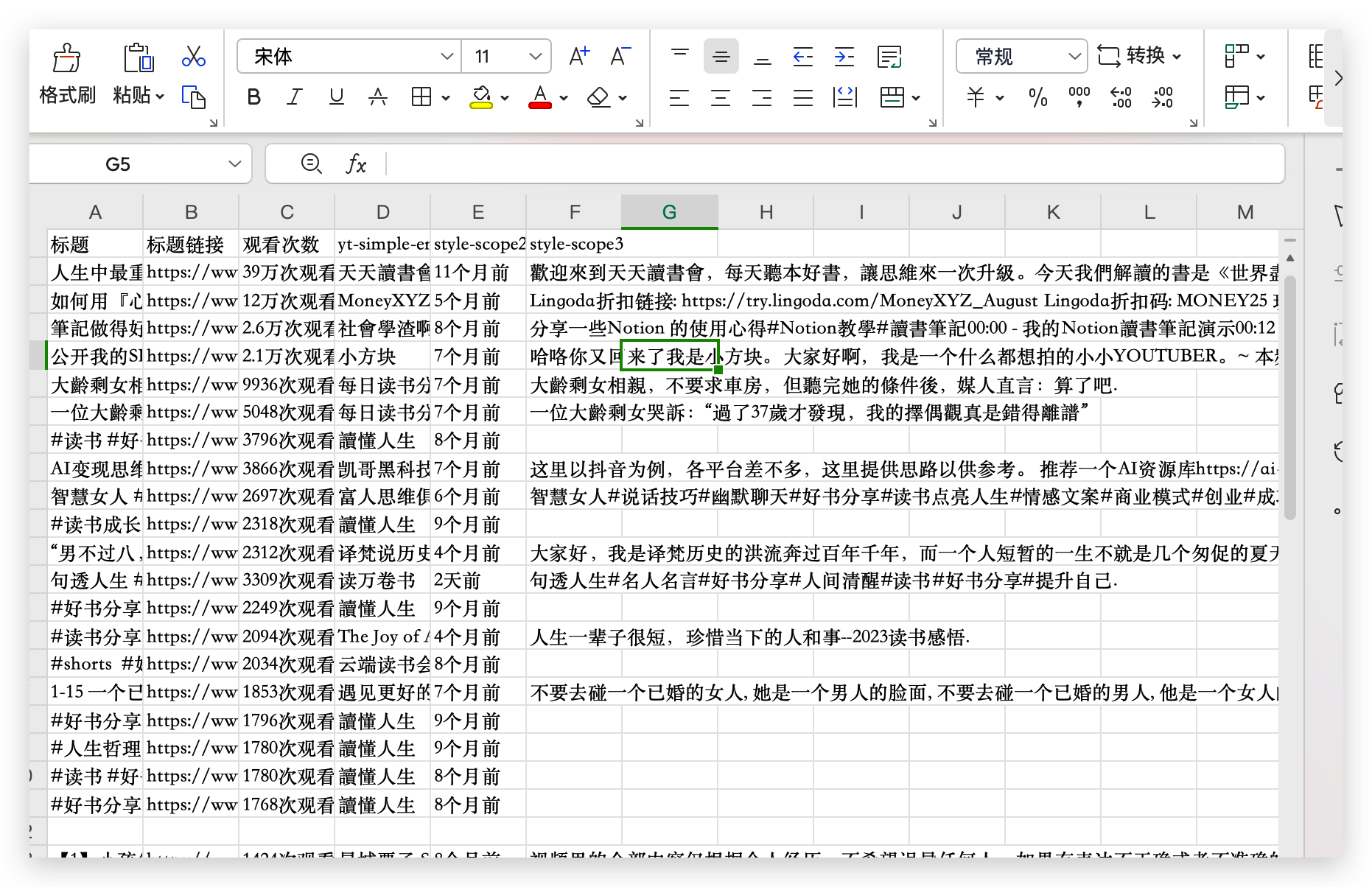Click the merge cells icon

[x=892, y=97]
